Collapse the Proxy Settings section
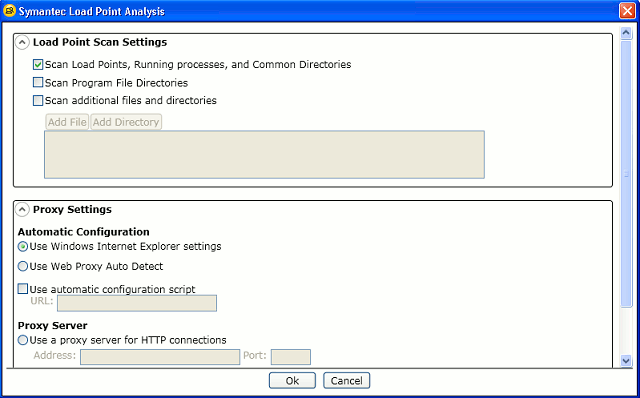Viewport: 640px width, 398px height. [x=22, y=209]
